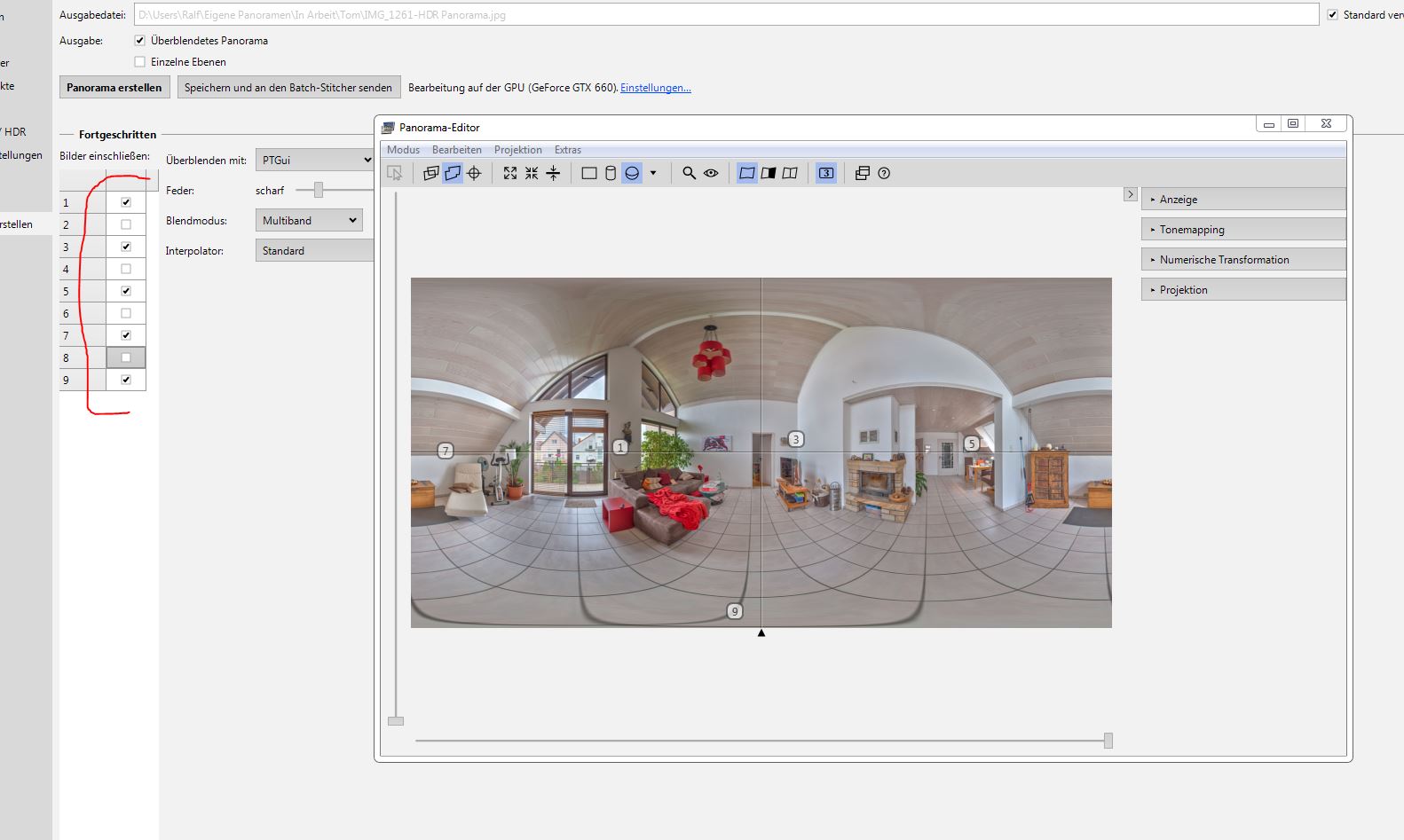The width and height of the screenshot is (1404, 840).
Task: Open the Blendmodus Multiband dropdown
Action: coord(309,221)
